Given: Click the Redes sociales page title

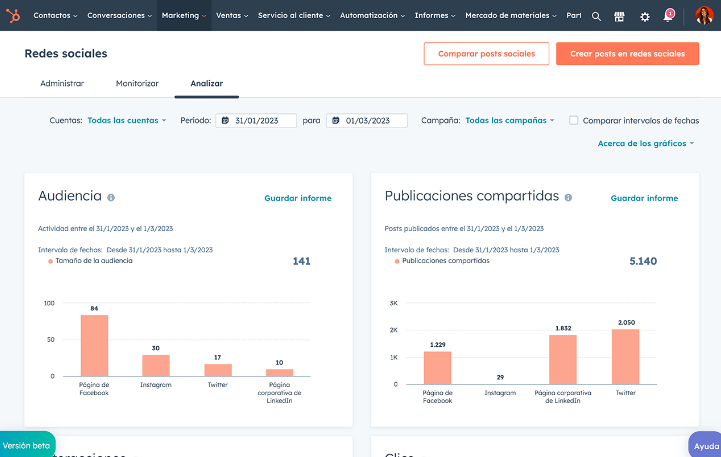Looking at the screenshot, I should (66, 53).
